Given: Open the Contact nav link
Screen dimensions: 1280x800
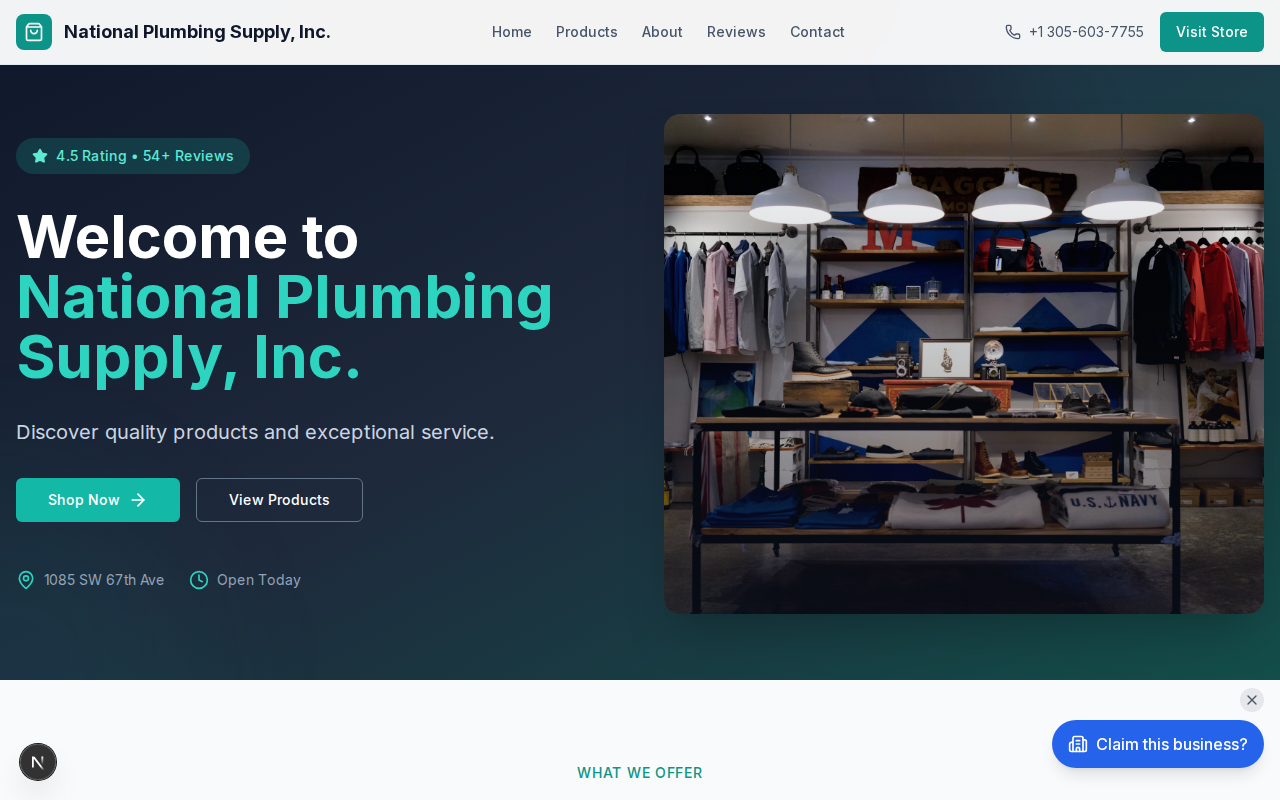Looking at the screenshot, I should click(817, 32).
